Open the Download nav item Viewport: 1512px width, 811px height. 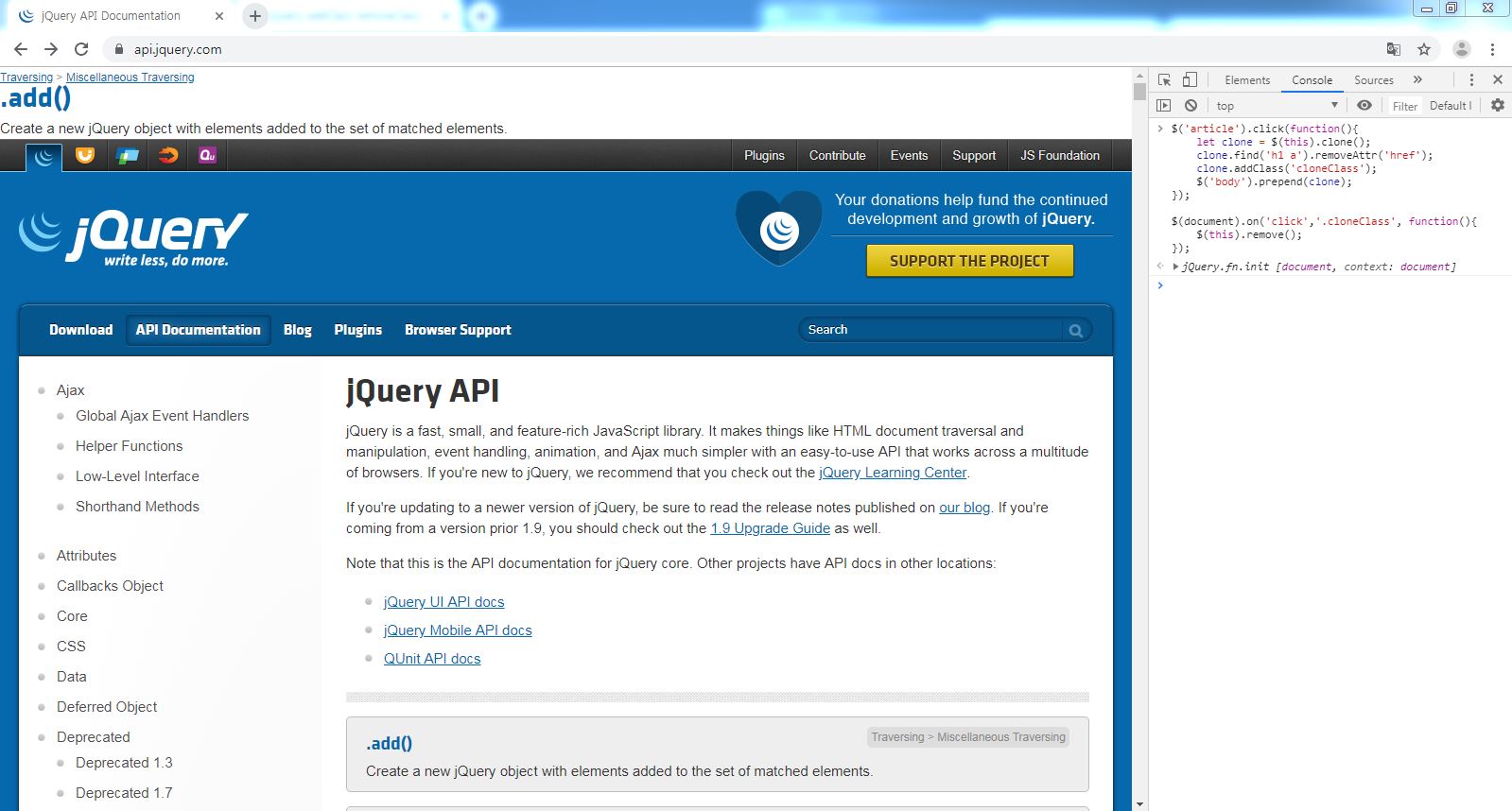(80, 330)
